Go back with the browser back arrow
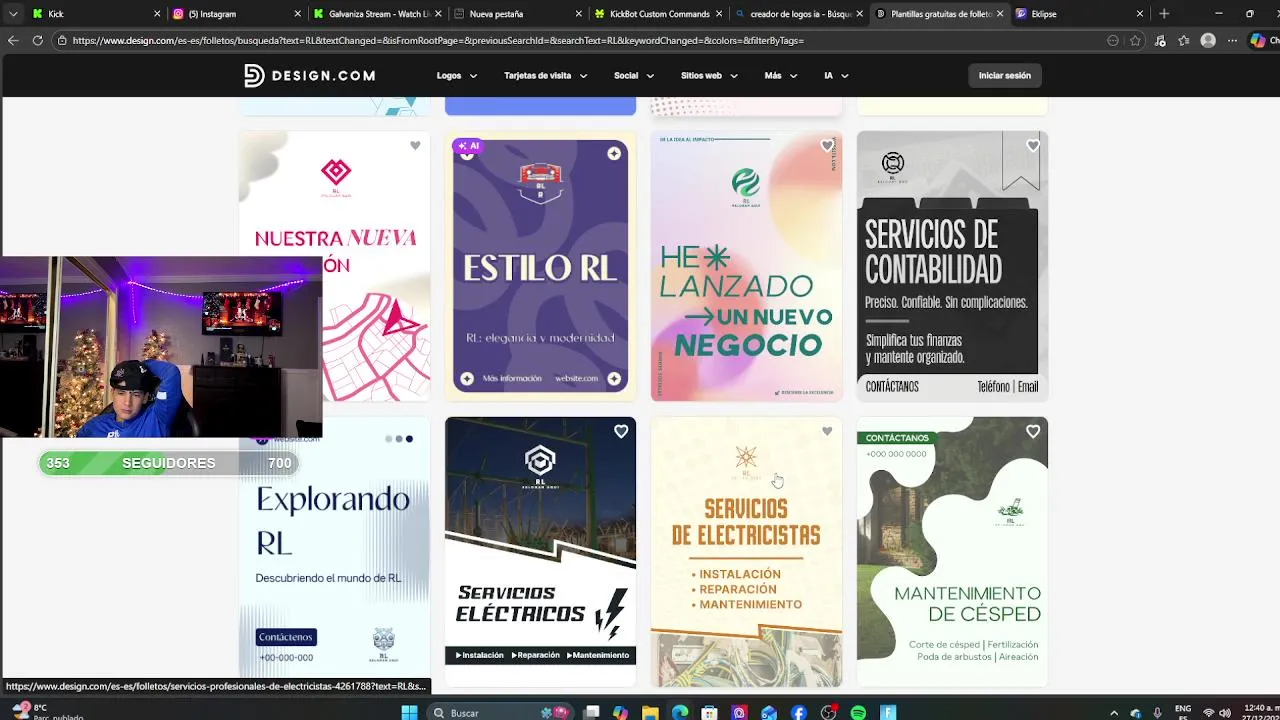This screenshot has width=1280, height=720. (12, 41)
